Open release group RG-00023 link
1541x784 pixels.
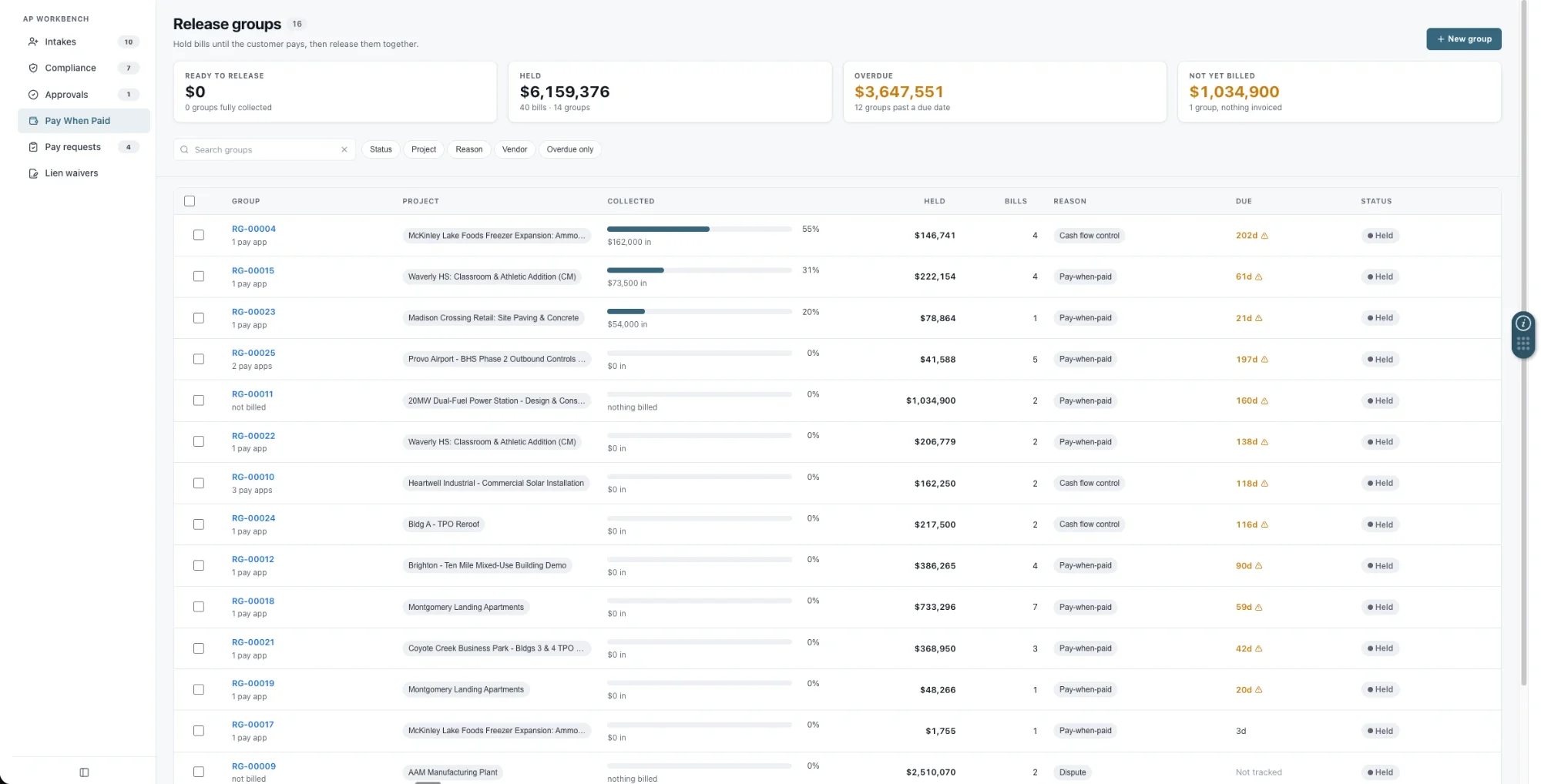pyautogui.click(x=253, y=312)
